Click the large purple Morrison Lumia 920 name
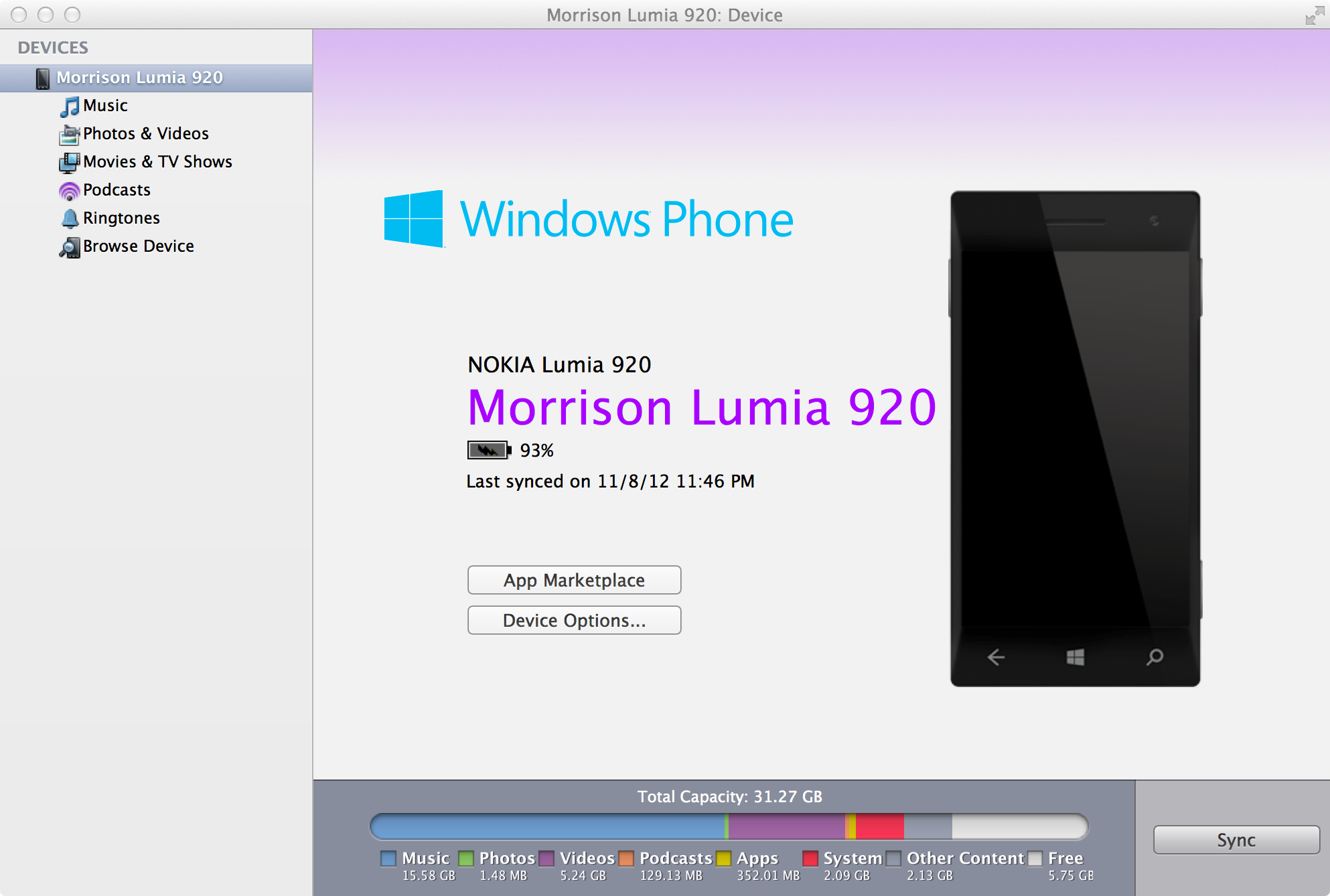The width and height of the screenshot is (1330, 896). pyautogui.click(x=702, y=407)
